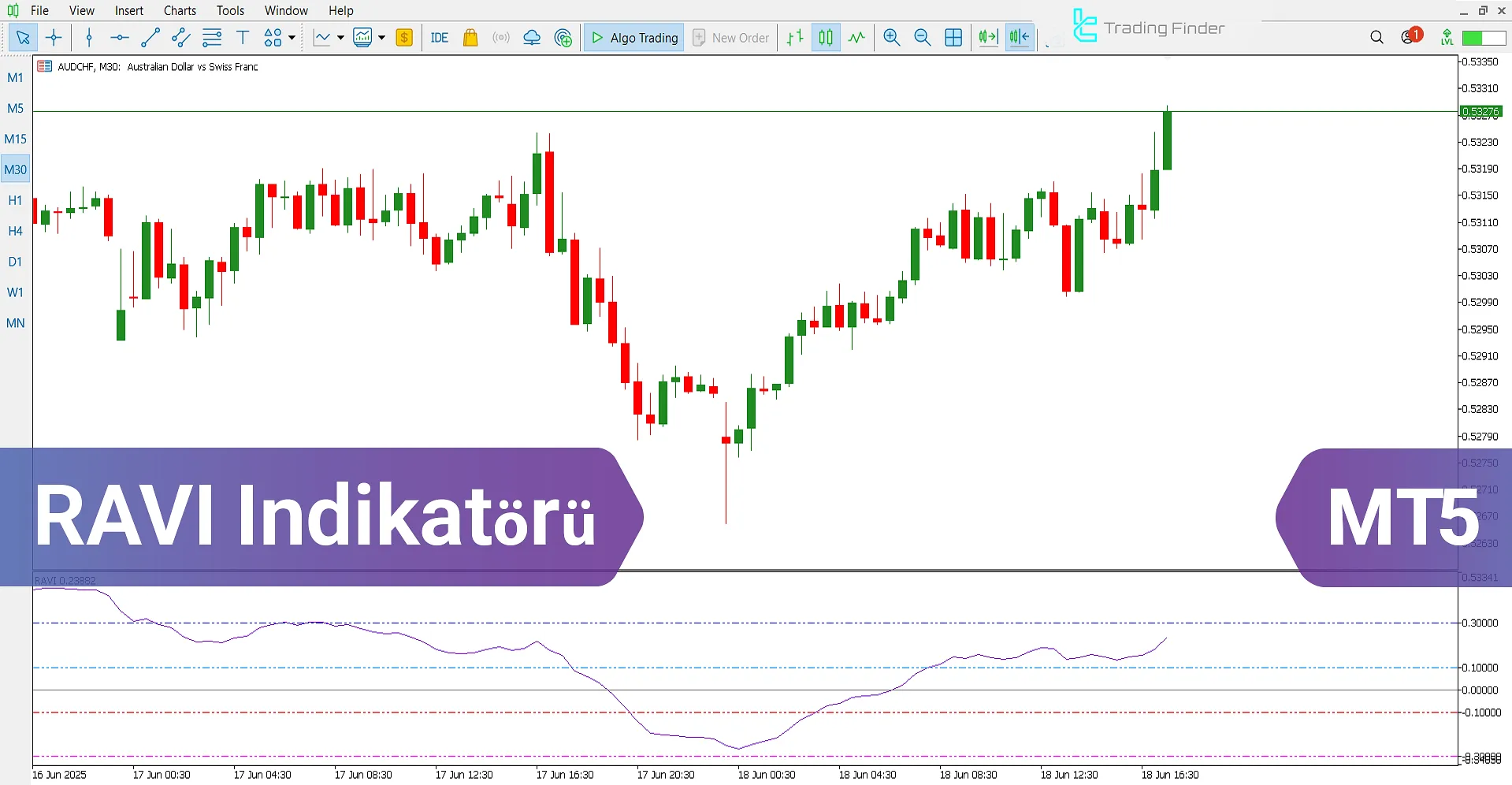Image resolution: width=1512 pixels, height=785 pixels.
Task: Zoom out of the chart
Action: pos(923,38)
